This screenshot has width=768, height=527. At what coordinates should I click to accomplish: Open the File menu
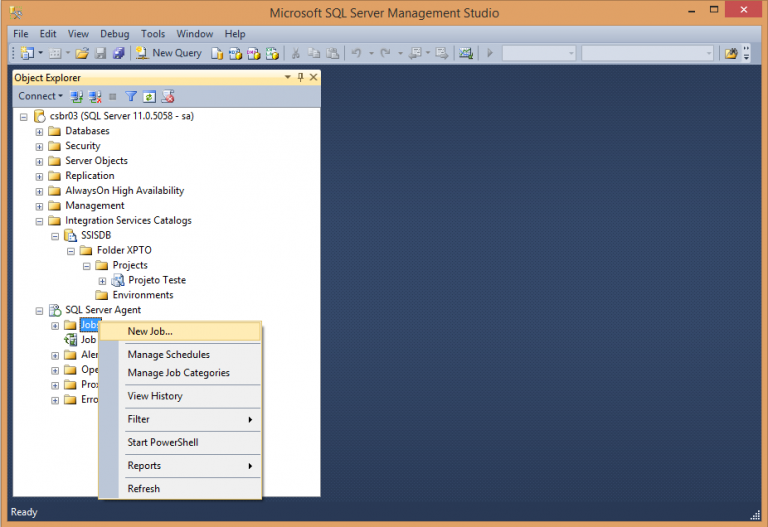(x=21, y=34)
